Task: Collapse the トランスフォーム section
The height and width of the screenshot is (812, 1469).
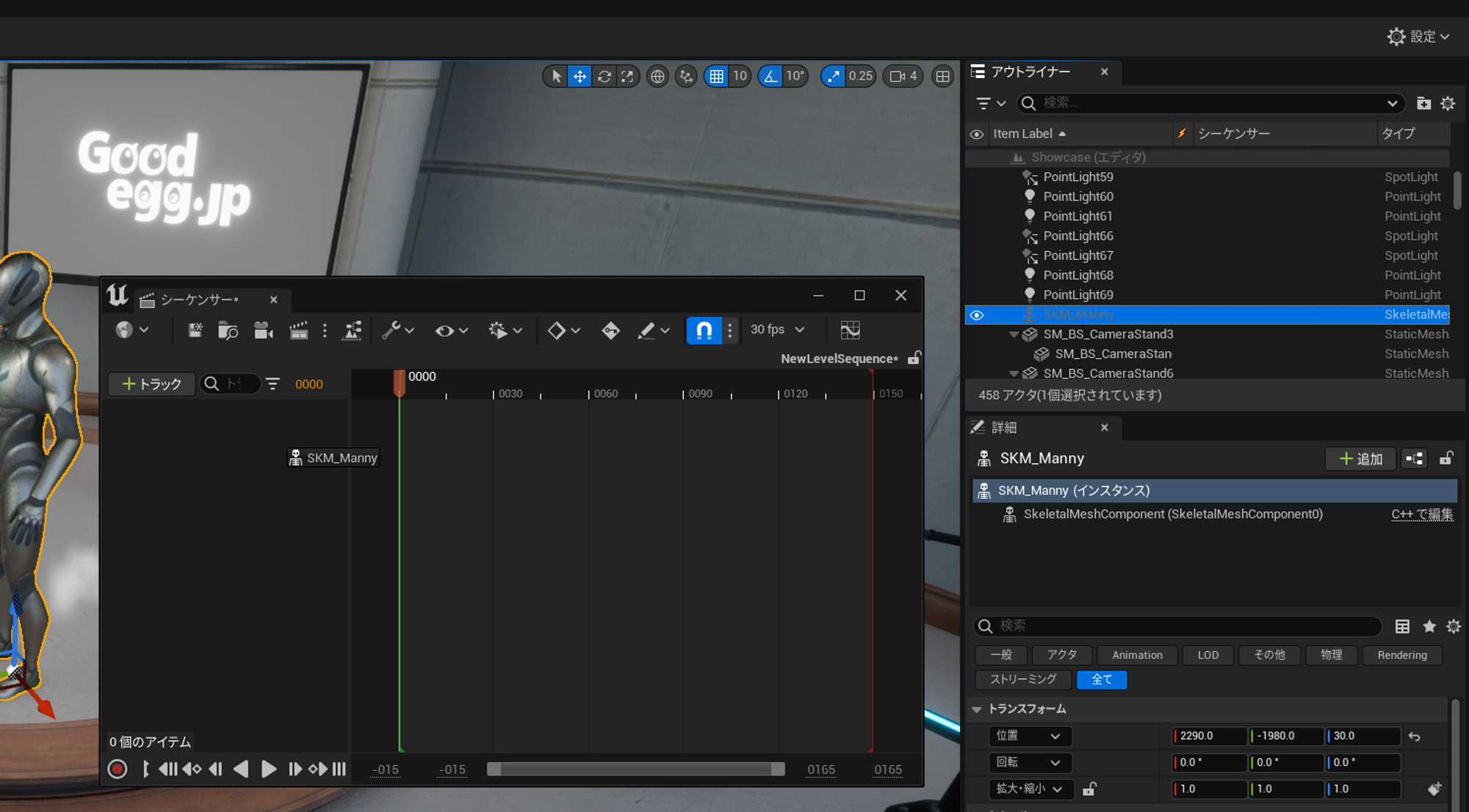Action: (977, 709)
